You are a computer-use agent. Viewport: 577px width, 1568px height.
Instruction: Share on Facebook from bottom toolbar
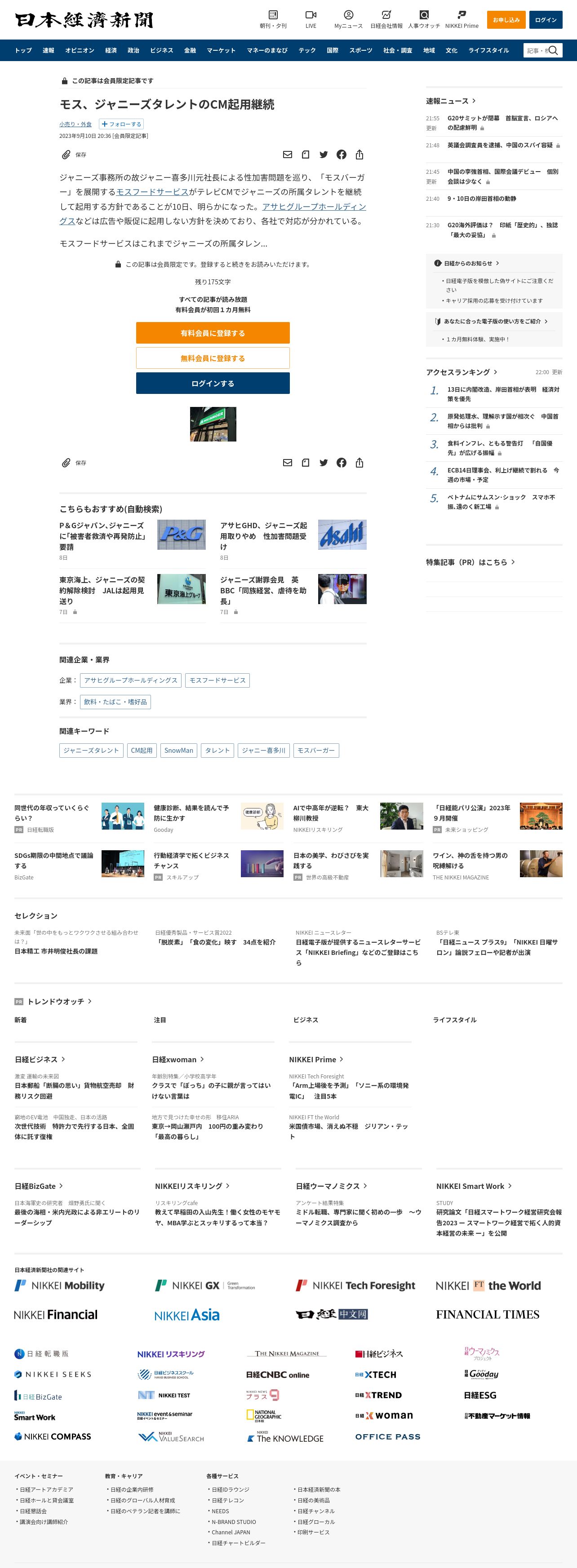click(342, 463)
